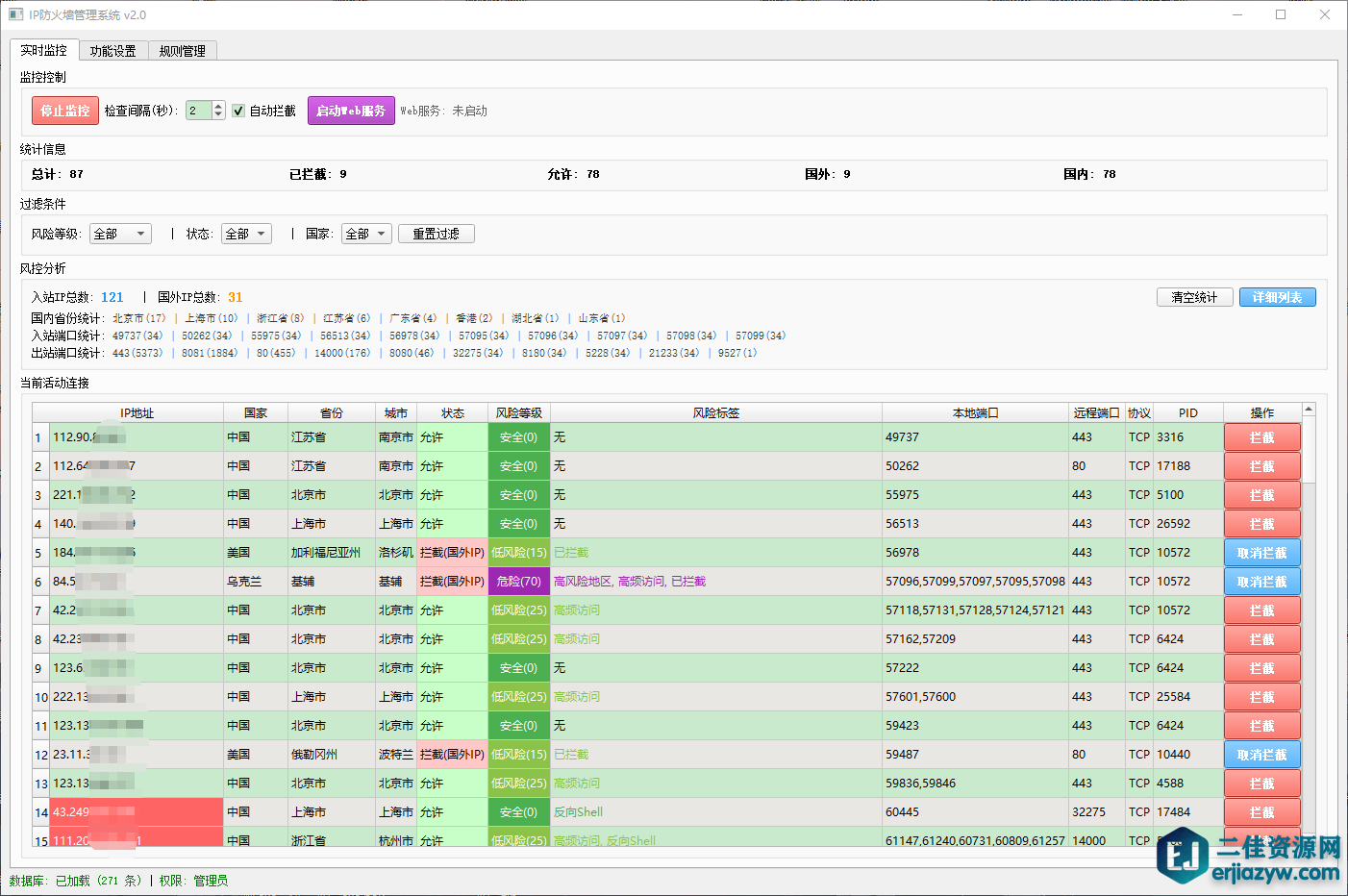Select port cell 57118,57131,57128,57124,57121
The width and height of the screenshot is (1348, 896).
pyautogui.click(x=975, y=610)
